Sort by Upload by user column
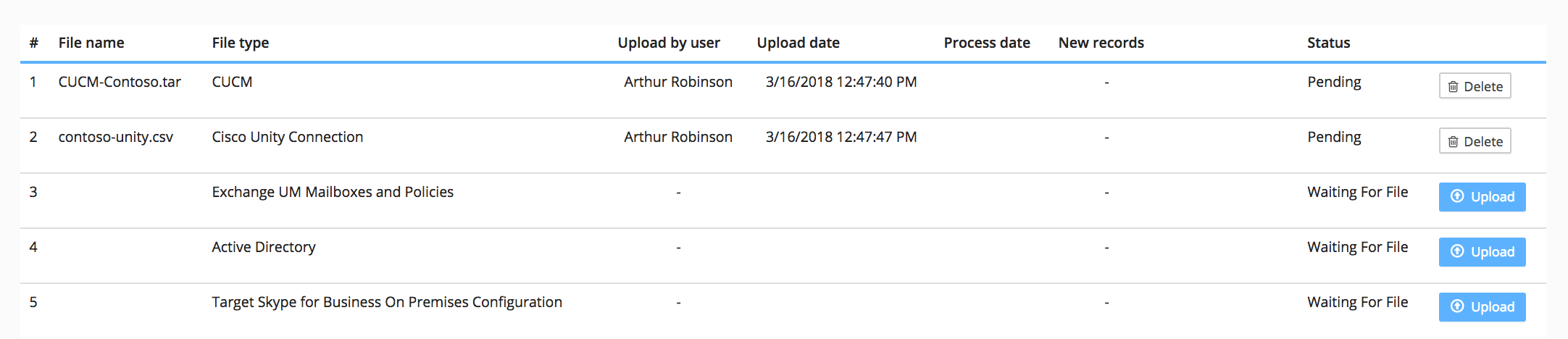The height and width of the screenshot is (339, 1568). [x=669, y=43]
